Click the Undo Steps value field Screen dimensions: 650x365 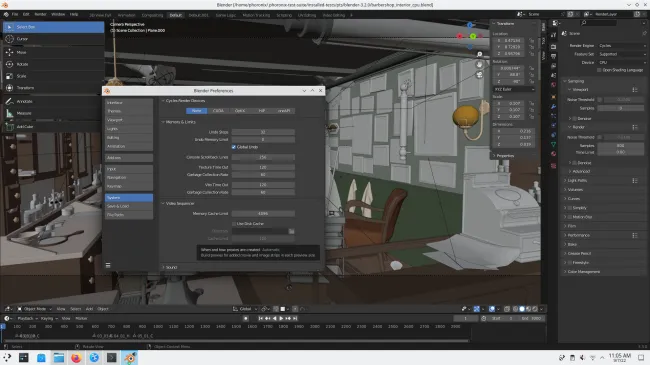[x=263, y=132]
